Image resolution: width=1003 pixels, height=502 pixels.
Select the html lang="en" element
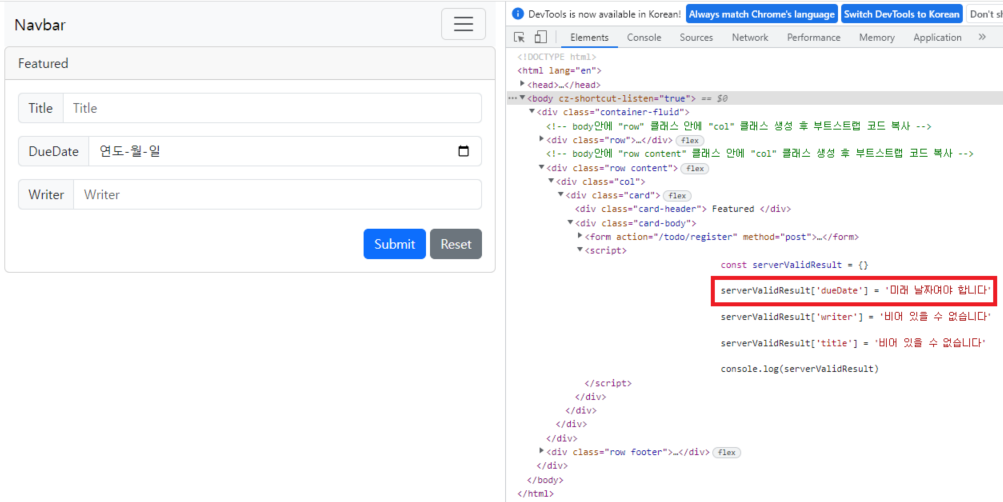click(x=559, y=70)
